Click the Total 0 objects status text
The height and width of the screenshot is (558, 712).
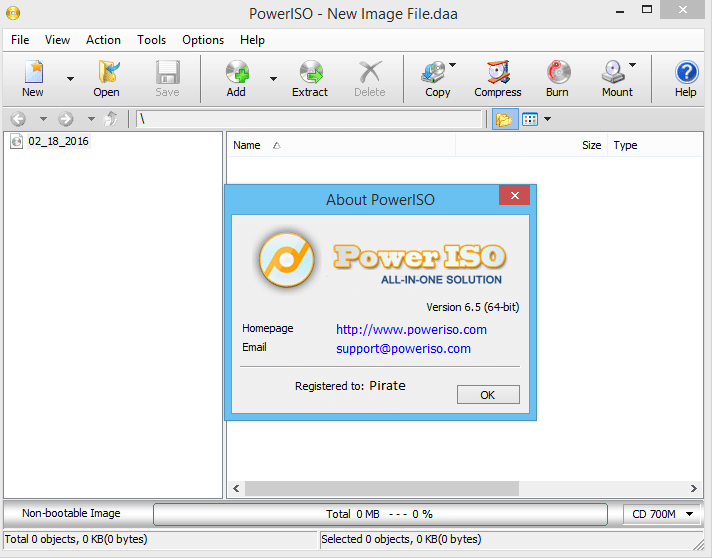(76, 539)
